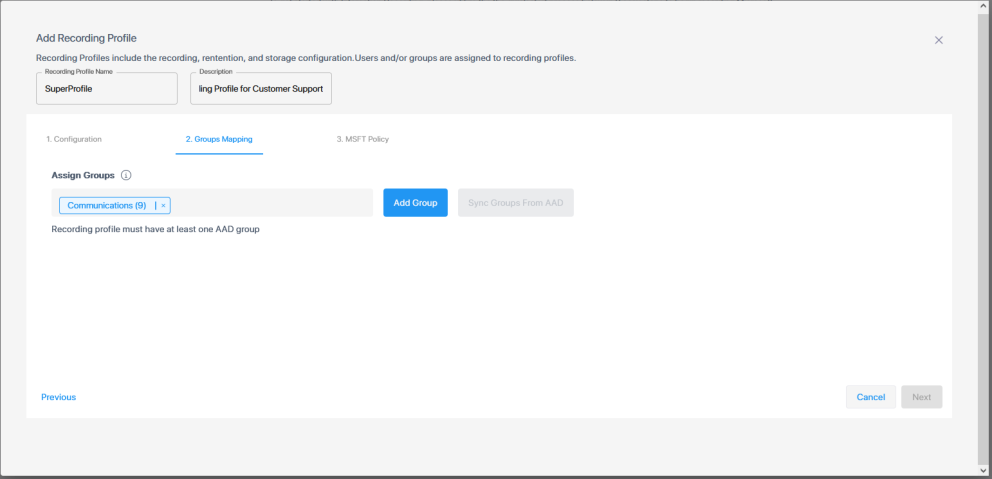The width and height of the screenshot is (992, 479).
Task: Click the Add Recording Profile title text
Action: click(x=86, y=38)
